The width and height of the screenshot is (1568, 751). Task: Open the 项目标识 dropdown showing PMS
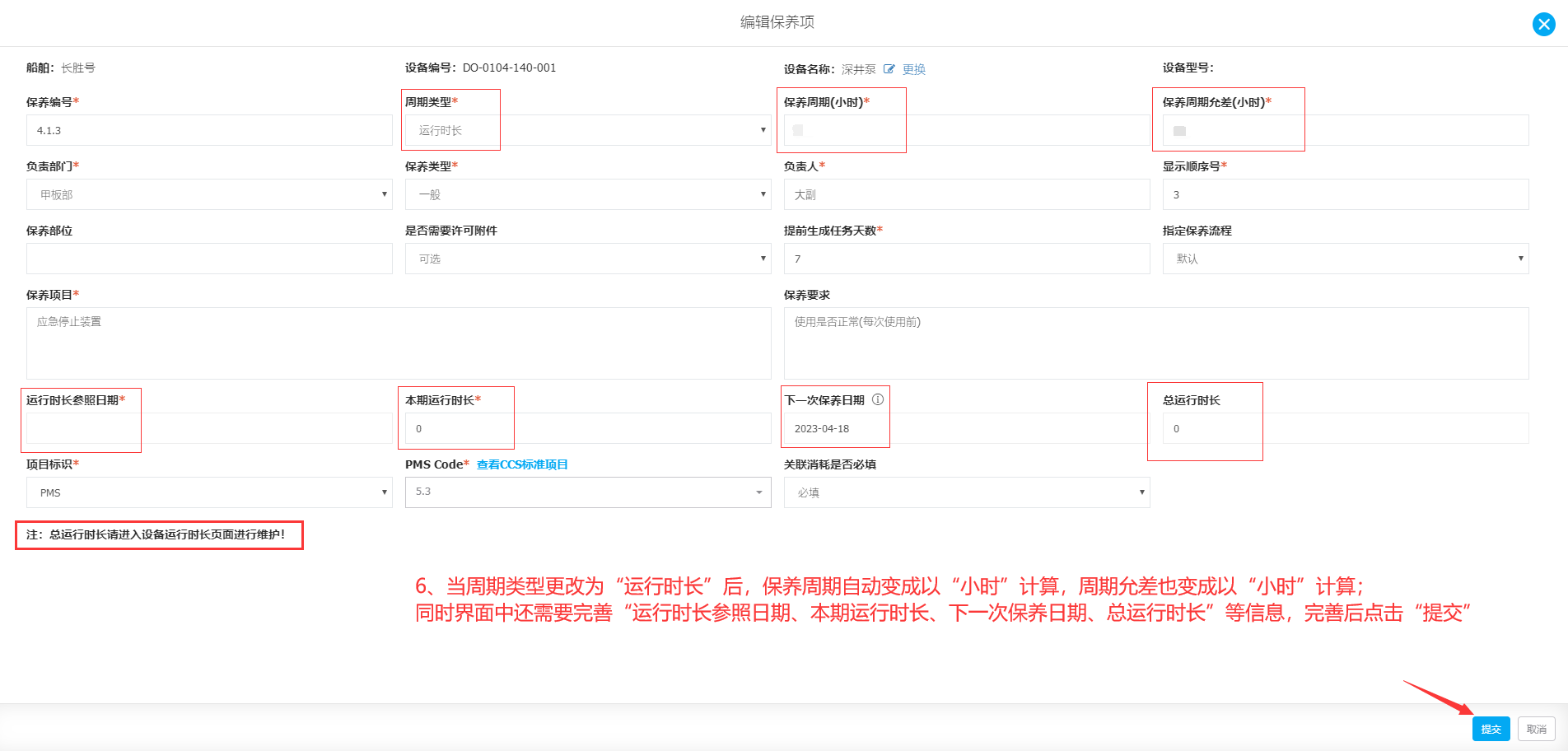click(x=209, y=492)
